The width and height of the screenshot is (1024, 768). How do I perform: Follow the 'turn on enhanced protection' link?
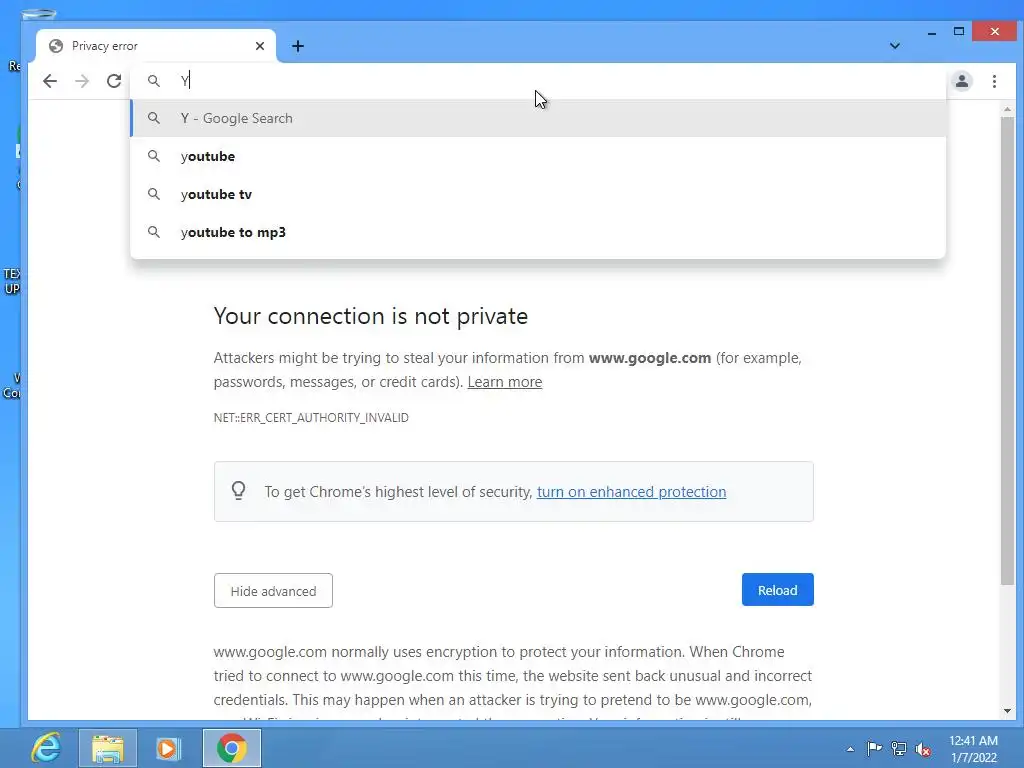(x=631, y=492)
